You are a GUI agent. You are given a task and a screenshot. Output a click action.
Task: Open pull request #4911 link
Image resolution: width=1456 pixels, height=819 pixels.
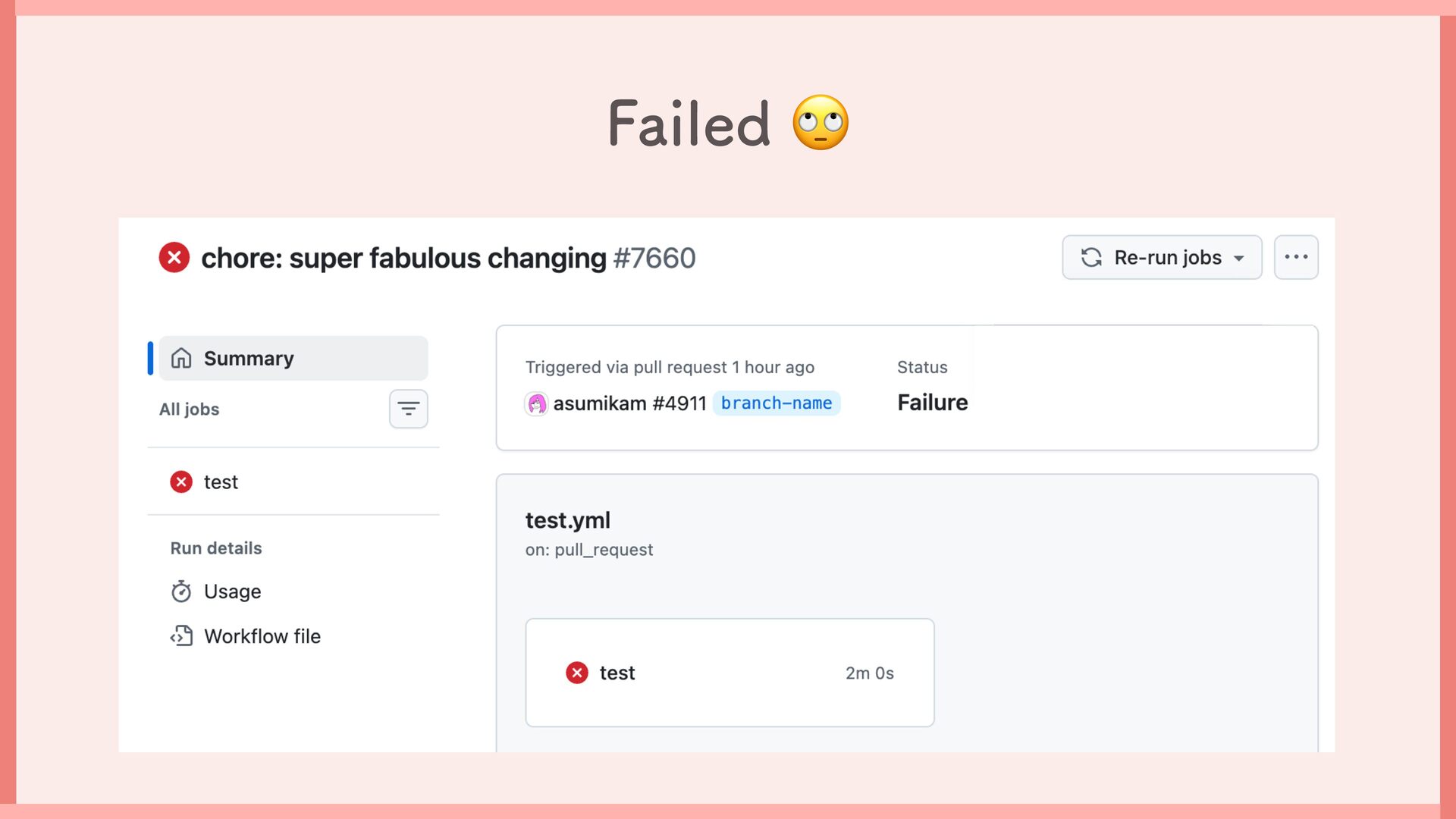[679, 403]
